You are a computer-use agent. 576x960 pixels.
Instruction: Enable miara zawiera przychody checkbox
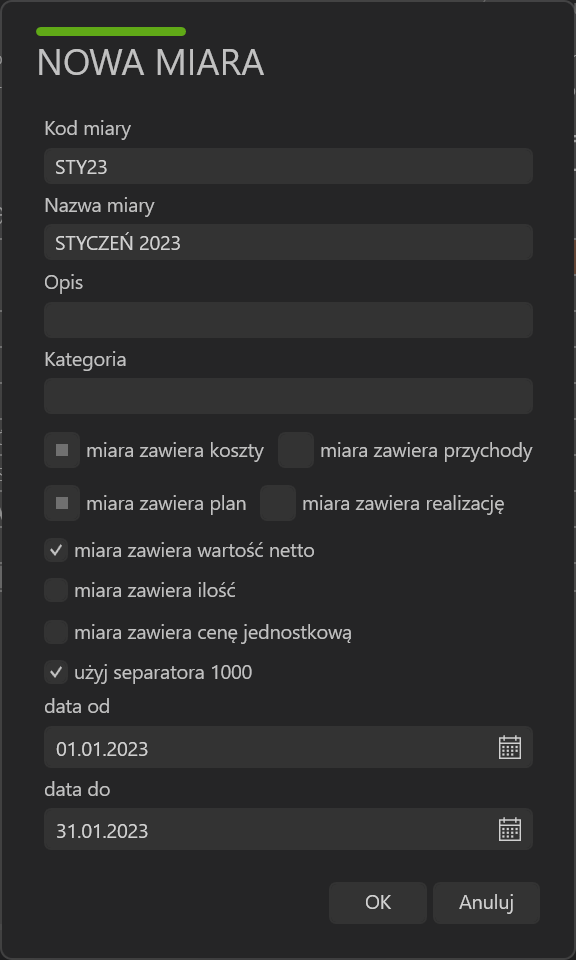[296, 451]
